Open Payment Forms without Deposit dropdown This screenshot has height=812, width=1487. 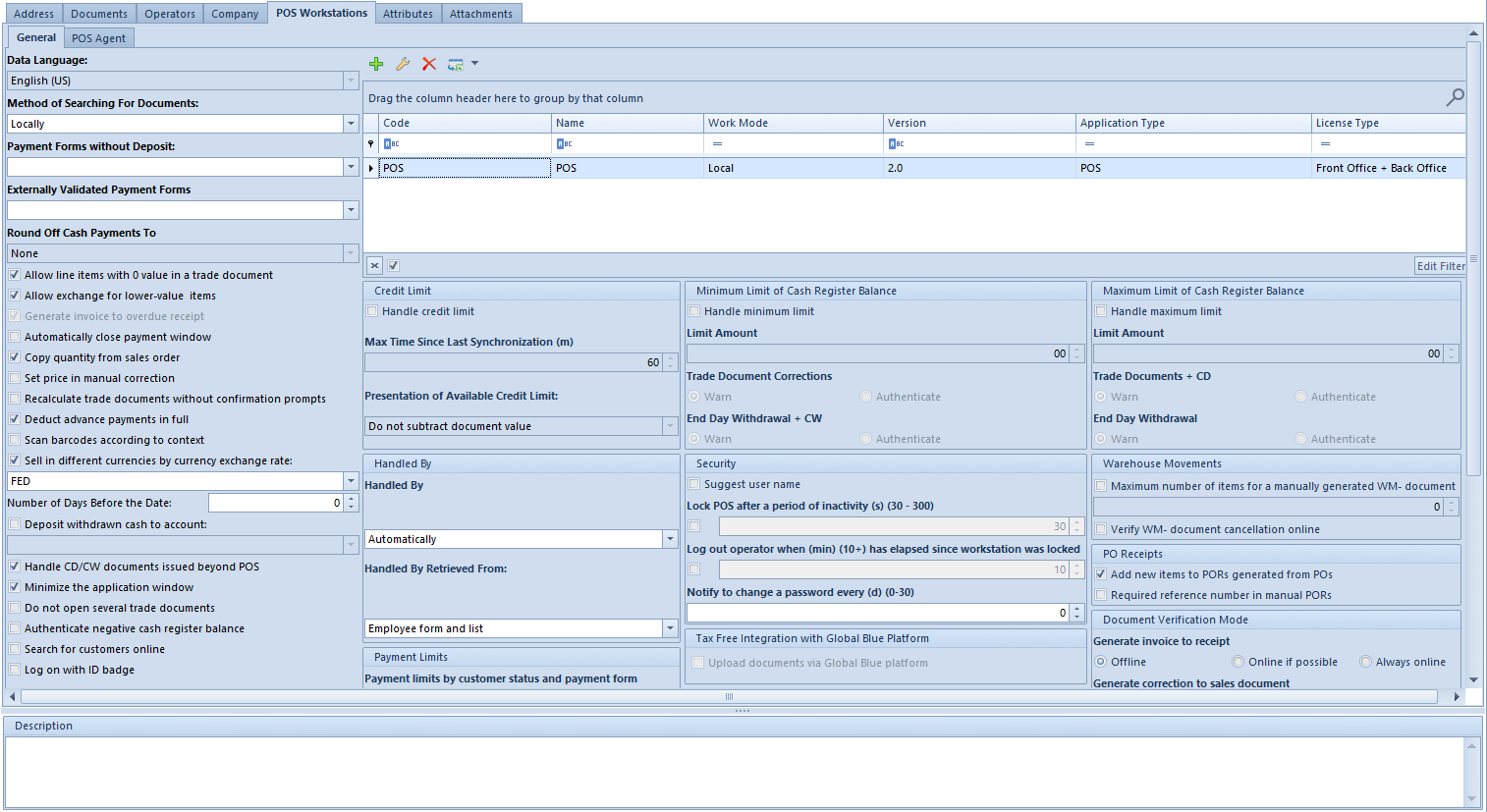(x=351, y=167)
